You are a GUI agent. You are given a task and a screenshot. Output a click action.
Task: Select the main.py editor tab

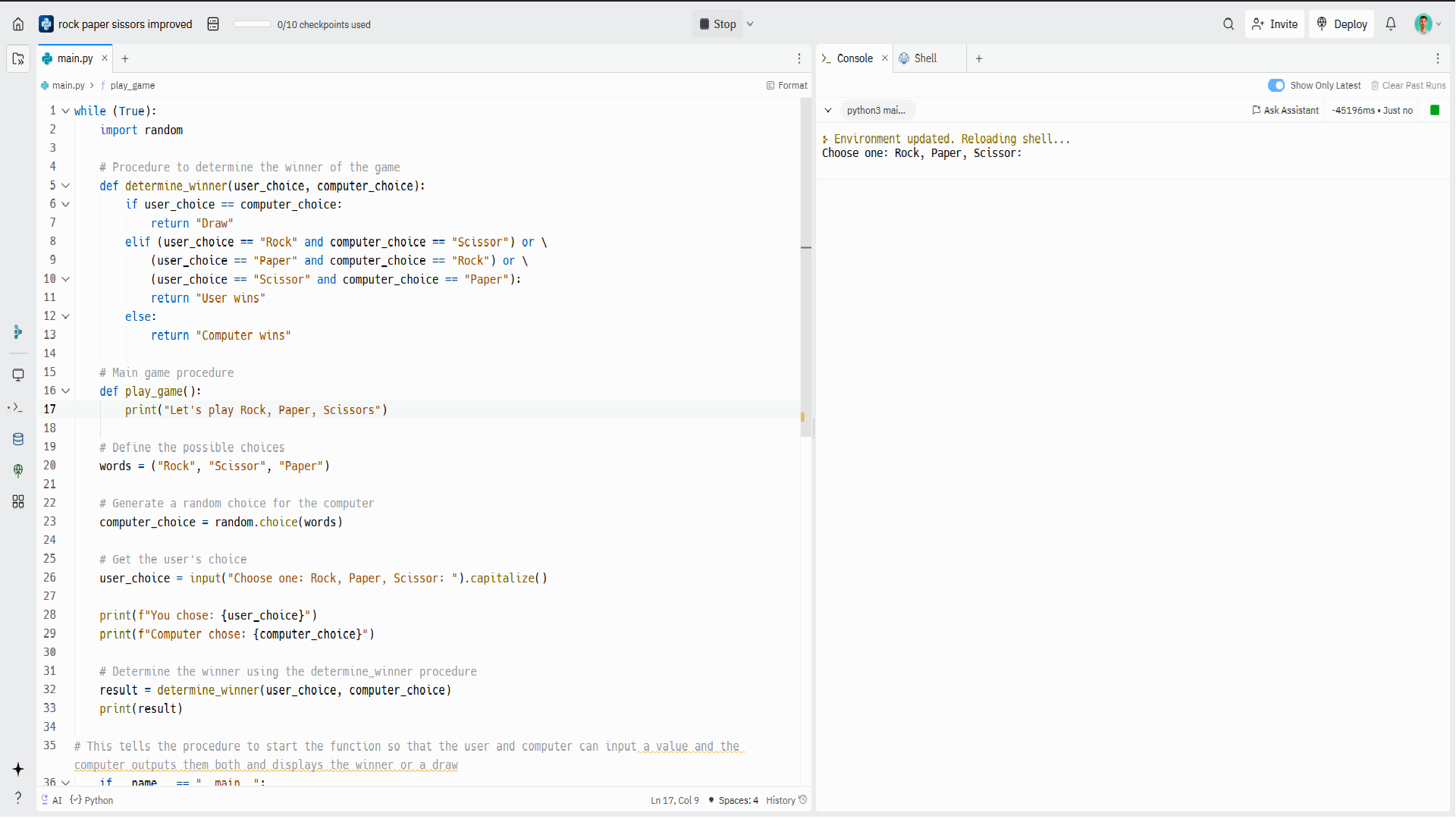[x=74, y=58]
